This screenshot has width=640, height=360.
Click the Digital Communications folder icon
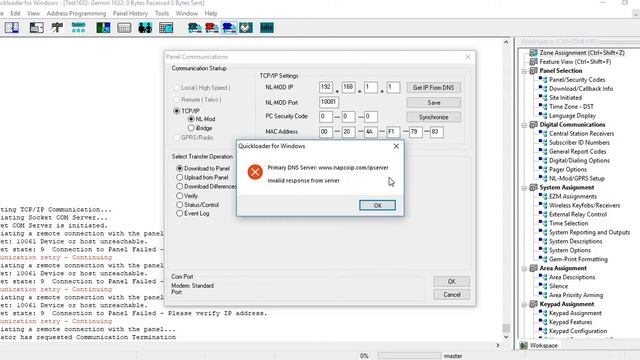(533, 124)
